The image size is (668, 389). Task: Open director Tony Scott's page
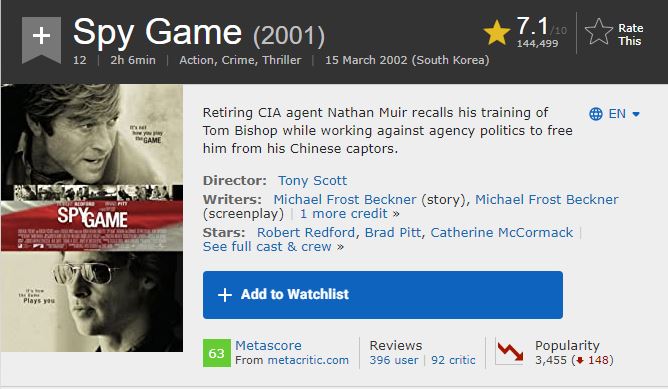(x=313, y=181)
